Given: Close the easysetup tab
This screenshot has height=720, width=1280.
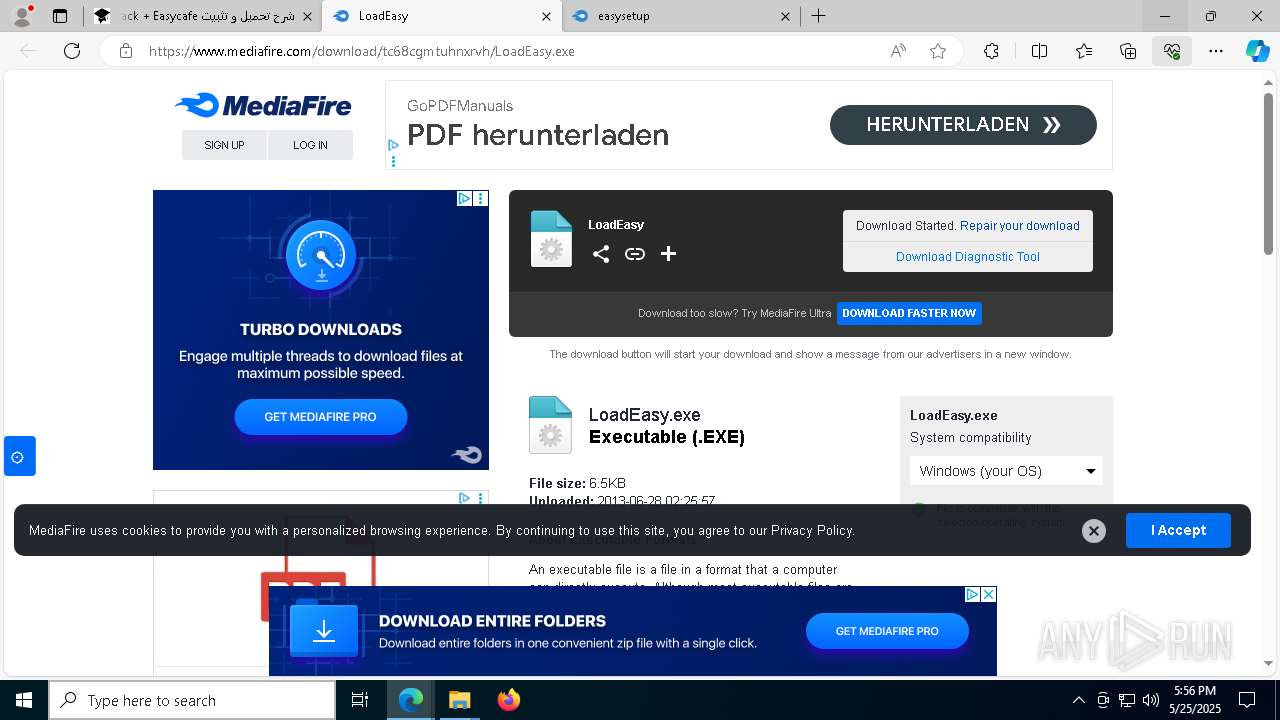Looking at the screenshot, I should click(x=785, y=16).
